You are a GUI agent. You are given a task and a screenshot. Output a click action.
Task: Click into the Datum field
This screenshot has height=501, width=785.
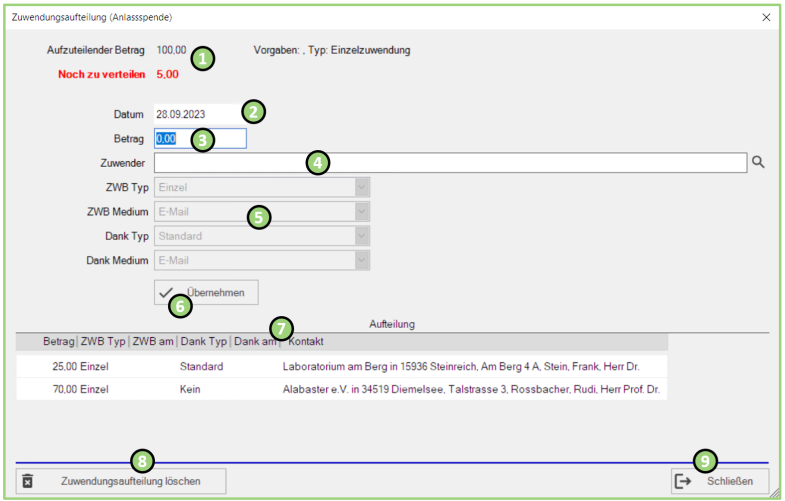[x=195, y=114]
